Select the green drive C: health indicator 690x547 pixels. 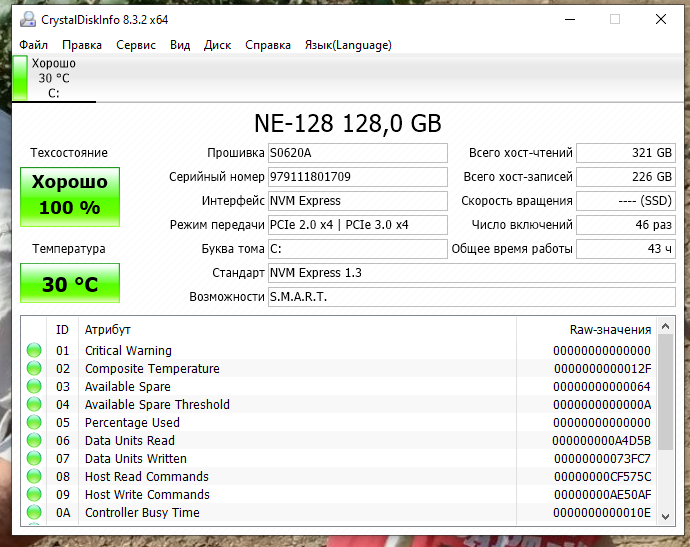pos(19,78)
